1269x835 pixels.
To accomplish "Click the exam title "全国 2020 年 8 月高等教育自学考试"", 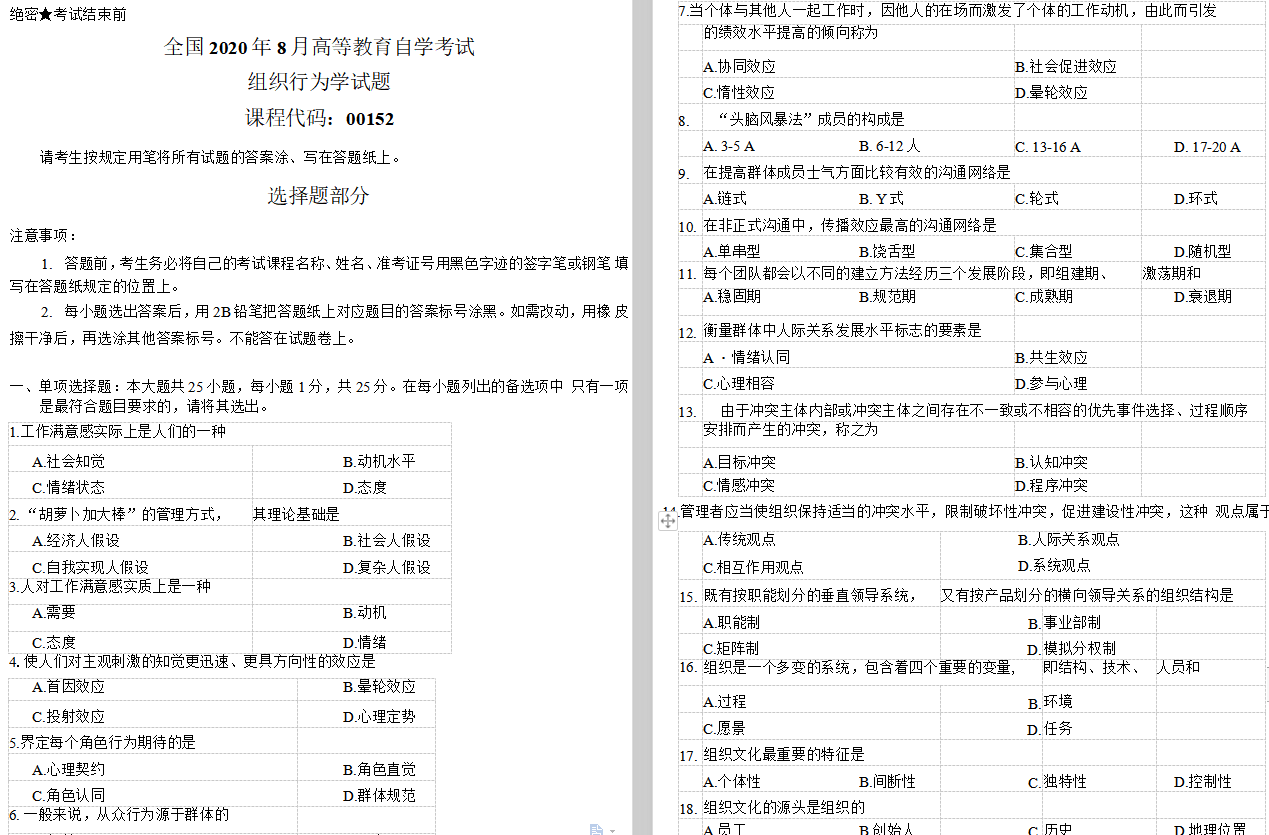I will tap(319, 47).
